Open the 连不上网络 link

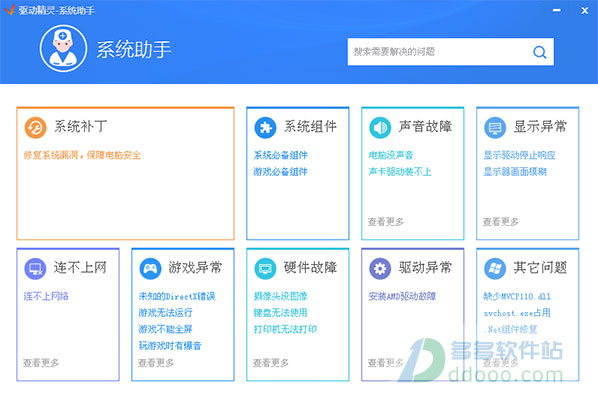tap(46, 296)
